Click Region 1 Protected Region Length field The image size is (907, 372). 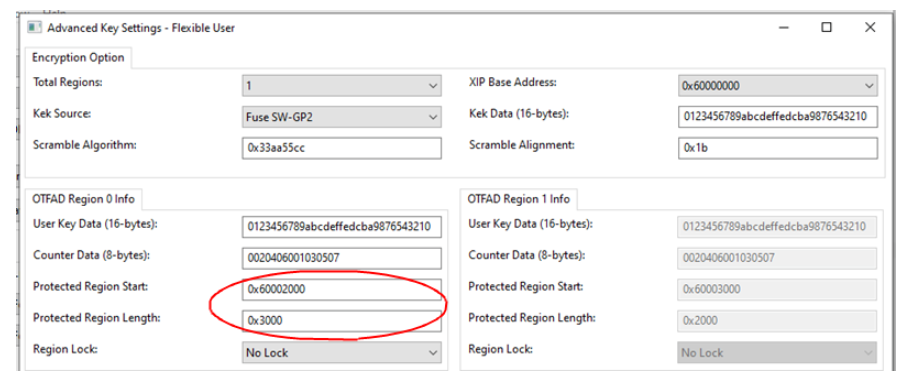click(x=777, y=321)
